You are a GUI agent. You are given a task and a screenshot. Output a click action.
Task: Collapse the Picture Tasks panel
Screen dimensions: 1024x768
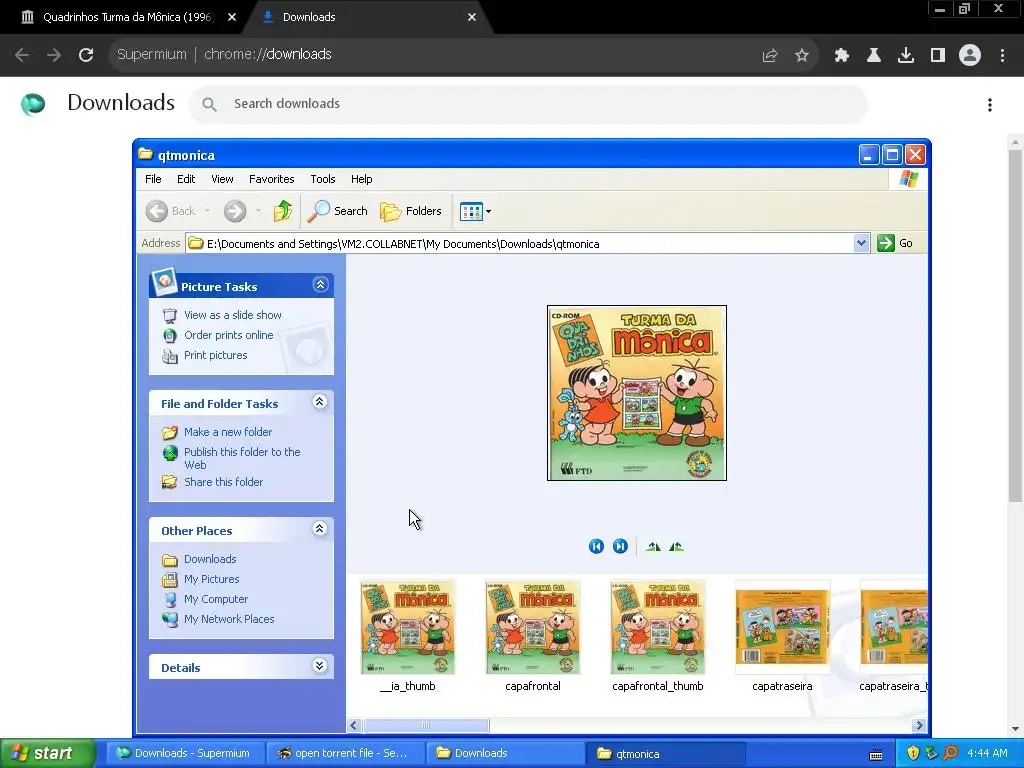click(x=320, y=285)
